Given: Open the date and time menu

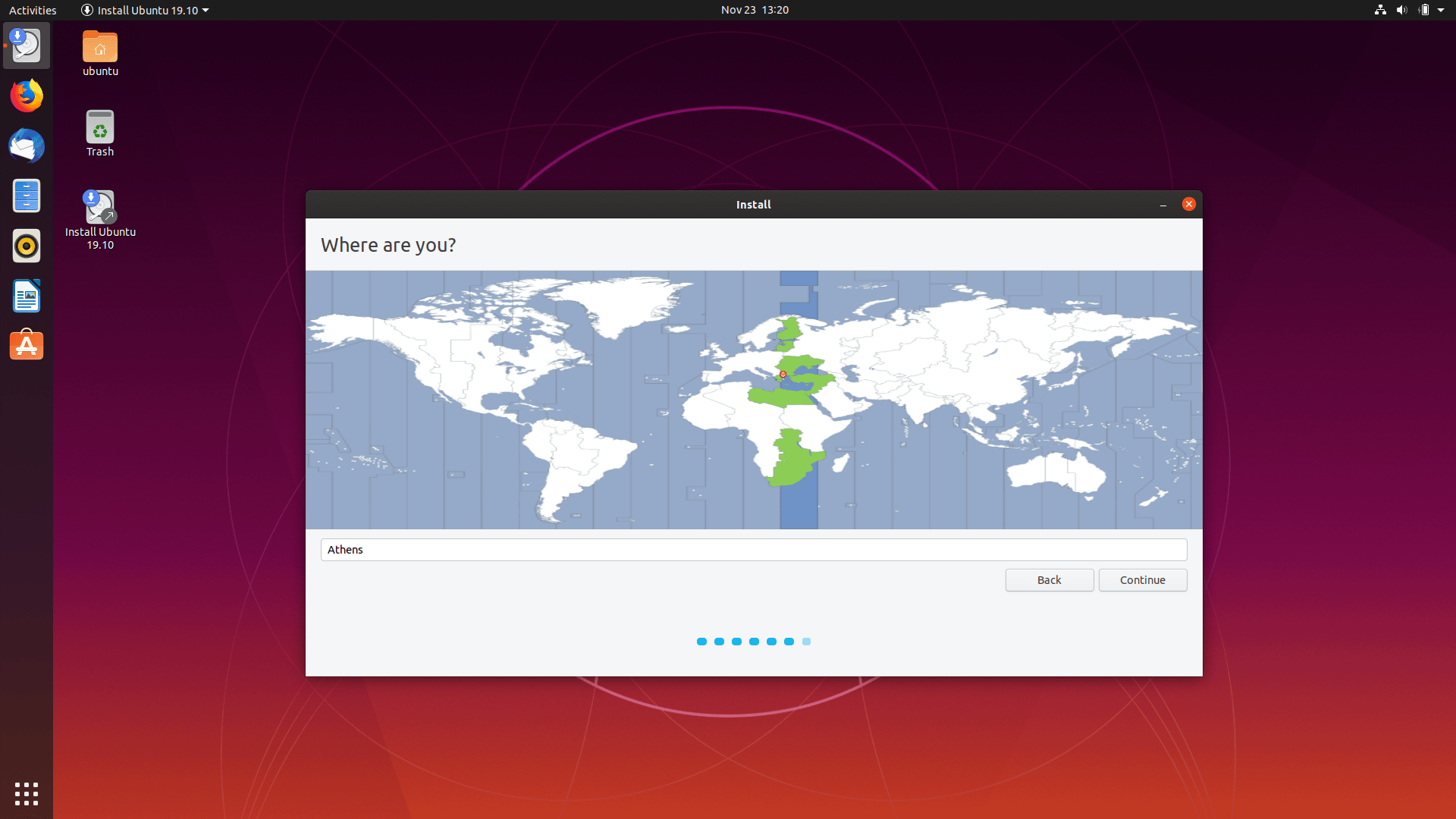Looking at the screenshot, I should coord(755,10).
